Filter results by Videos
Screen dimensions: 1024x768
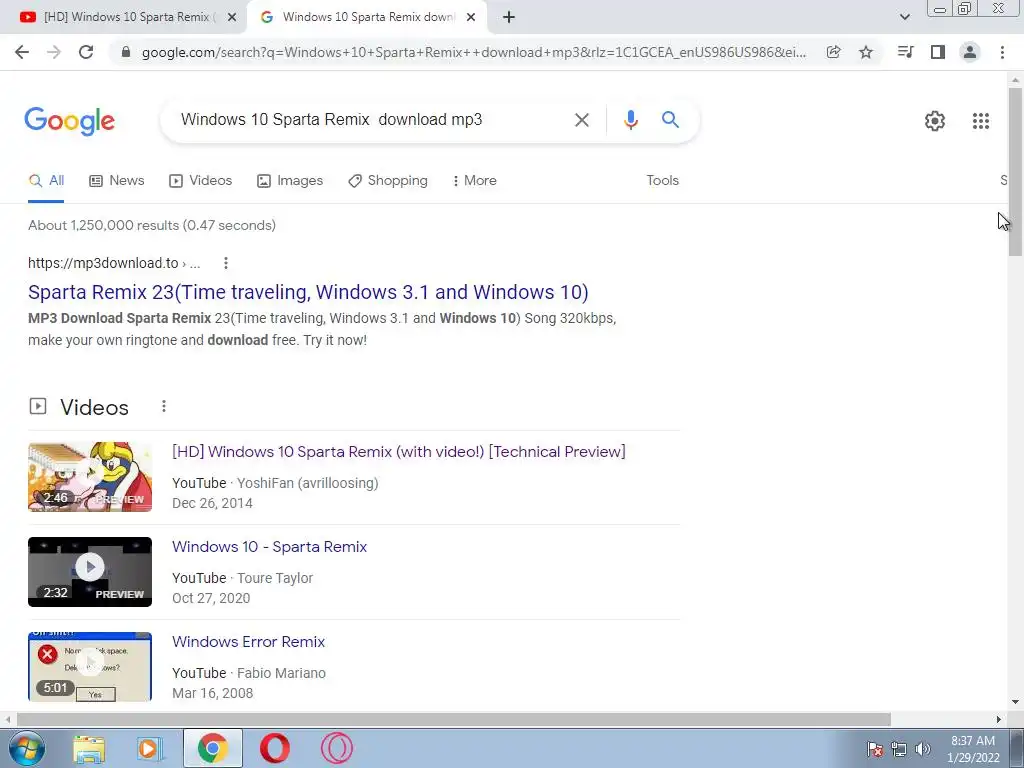200,181
